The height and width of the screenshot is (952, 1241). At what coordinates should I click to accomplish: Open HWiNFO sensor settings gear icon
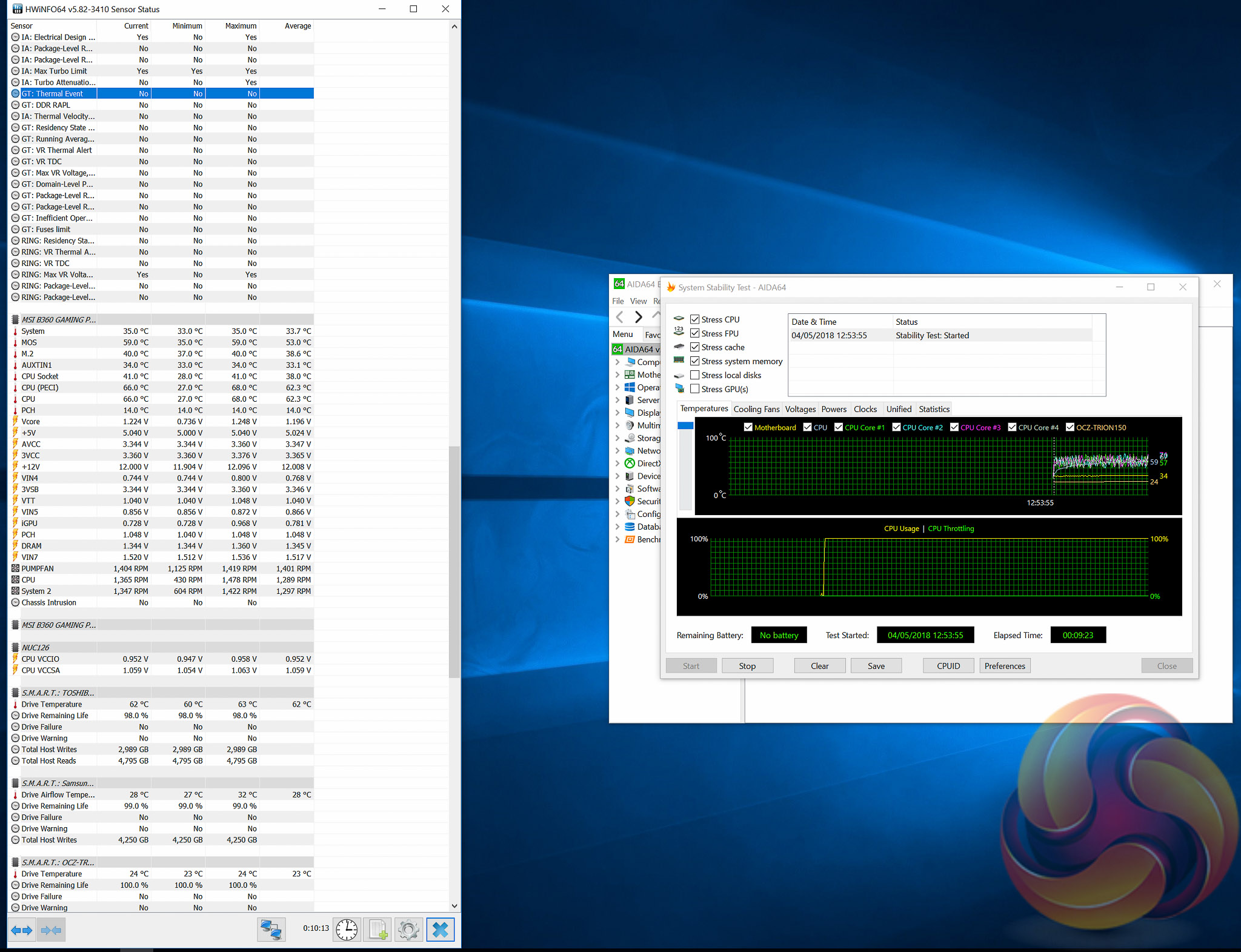[409, 930]
